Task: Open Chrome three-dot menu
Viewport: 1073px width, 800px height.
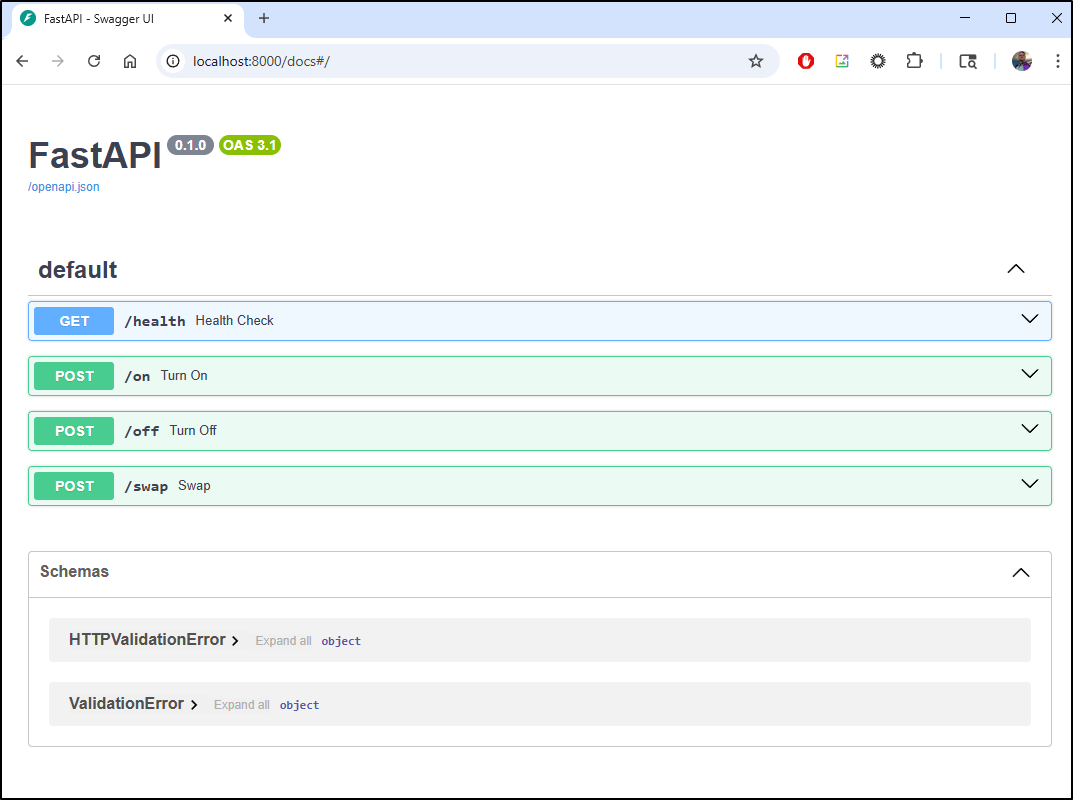Action: (x=1057, y=61)
